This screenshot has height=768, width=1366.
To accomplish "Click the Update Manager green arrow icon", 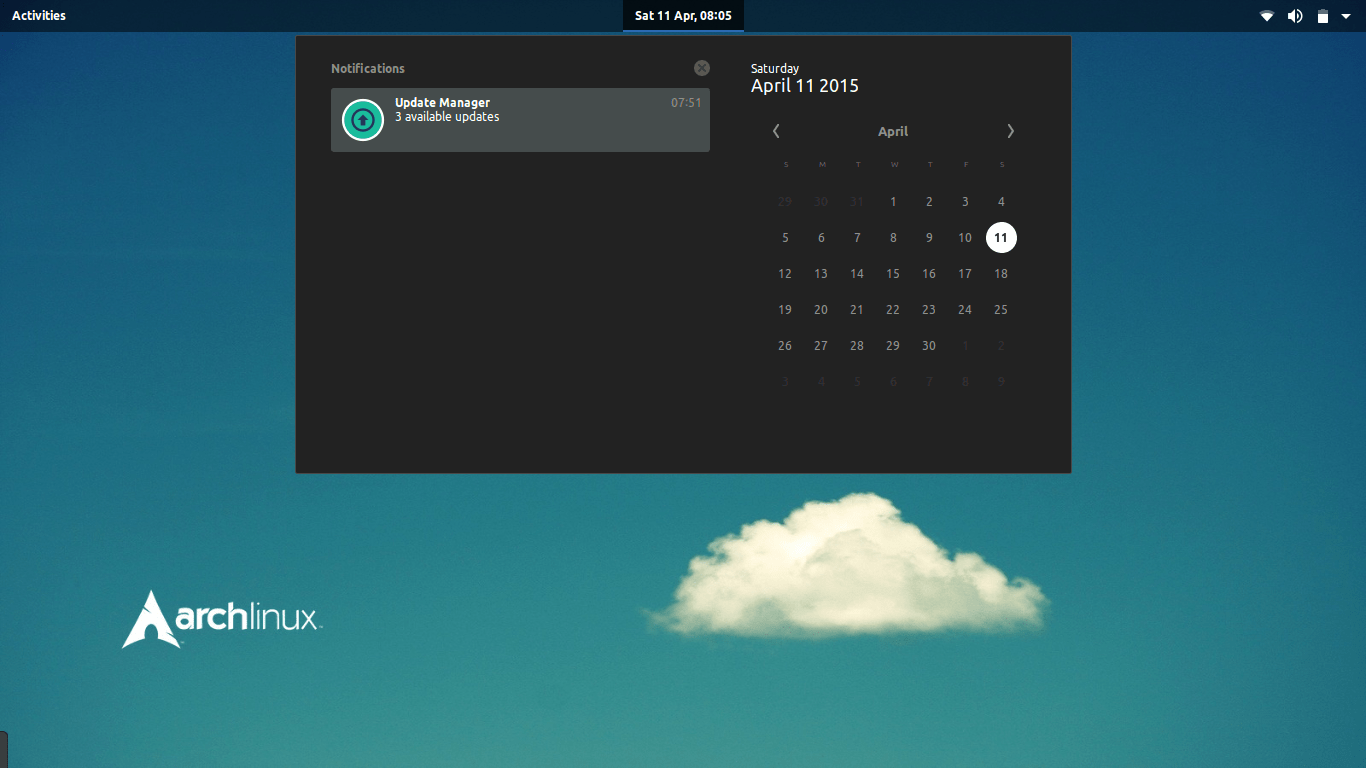I will [362, 119].
